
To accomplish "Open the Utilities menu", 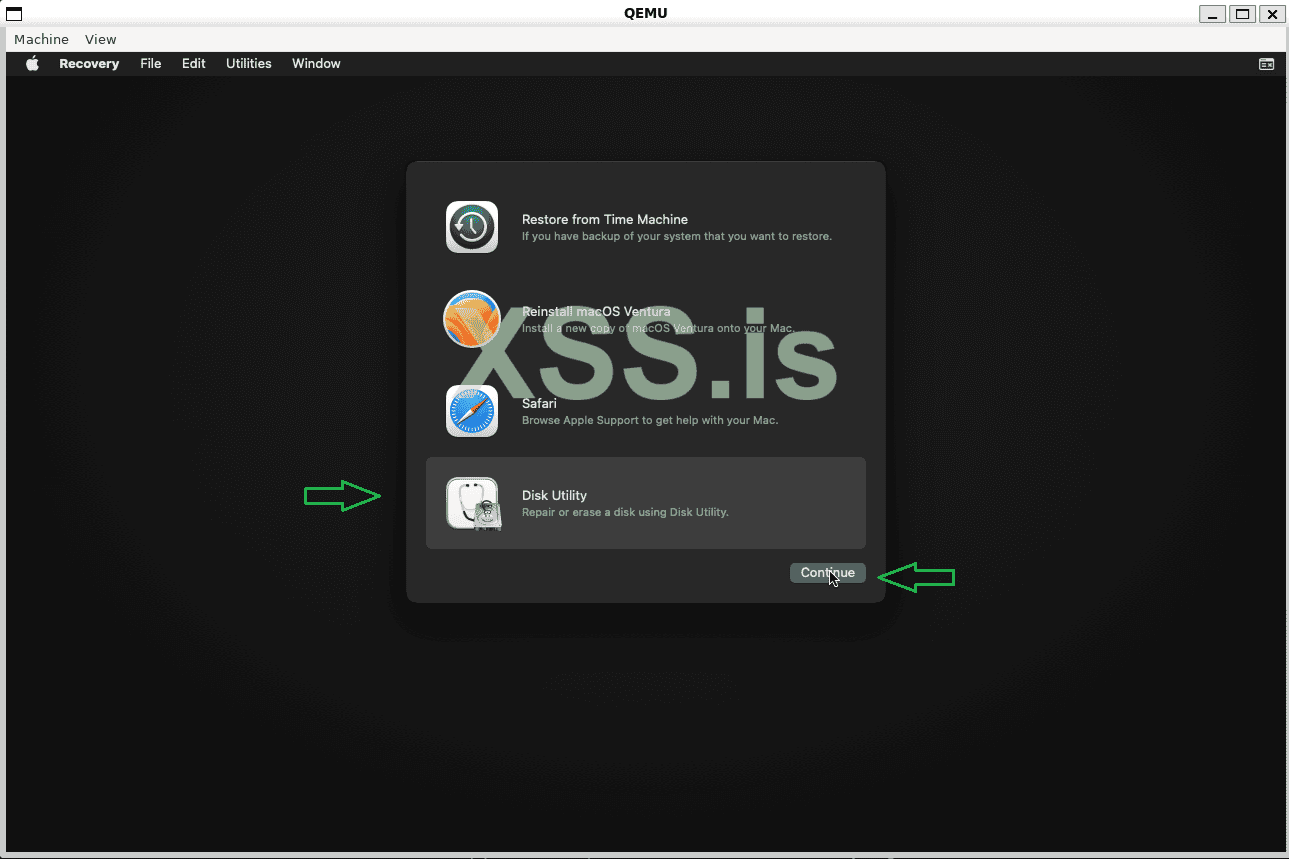I will tap(249, 64).
